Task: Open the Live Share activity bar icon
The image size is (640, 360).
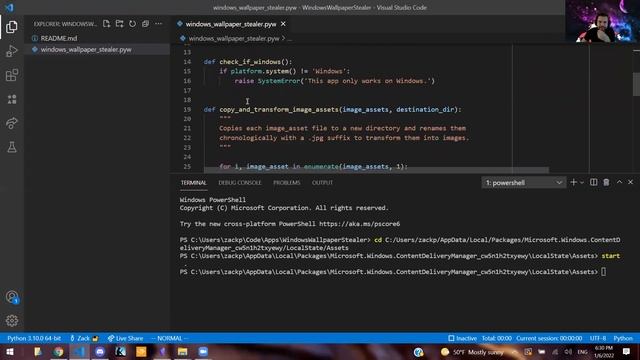Action: pos(11,123)
